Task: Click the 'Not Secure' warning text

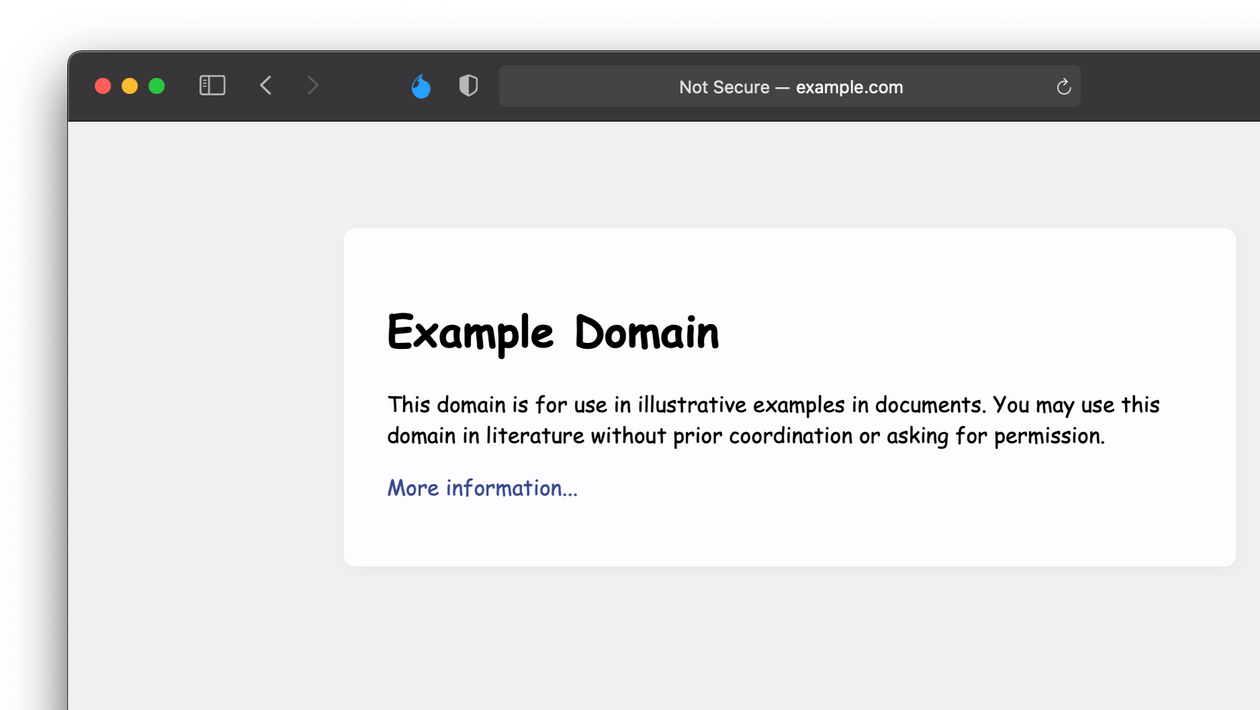Action: coord(724,87)
